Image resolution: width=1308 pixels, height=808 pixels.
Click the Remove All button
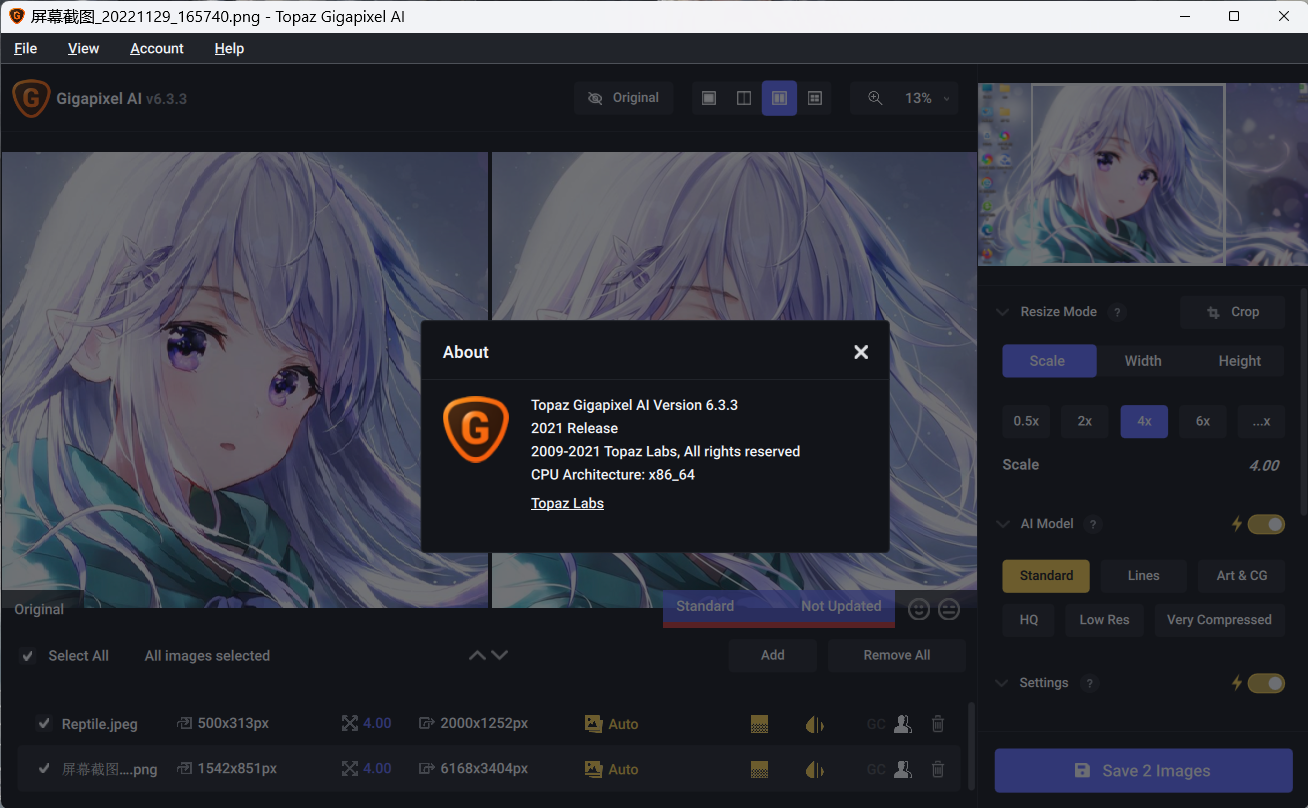click(x=897, y=655)
